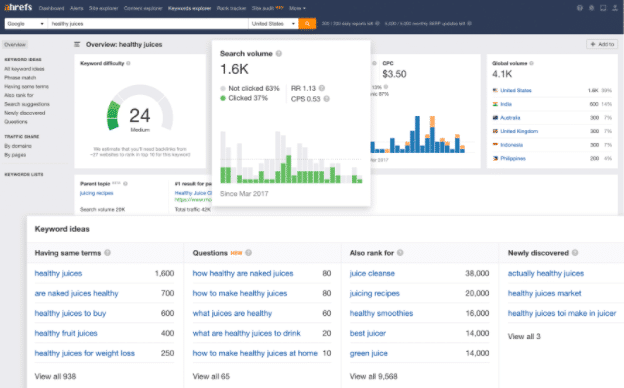624x388 pixels.
Task: Click View all 938 under Having same terms
Action: 55,376
